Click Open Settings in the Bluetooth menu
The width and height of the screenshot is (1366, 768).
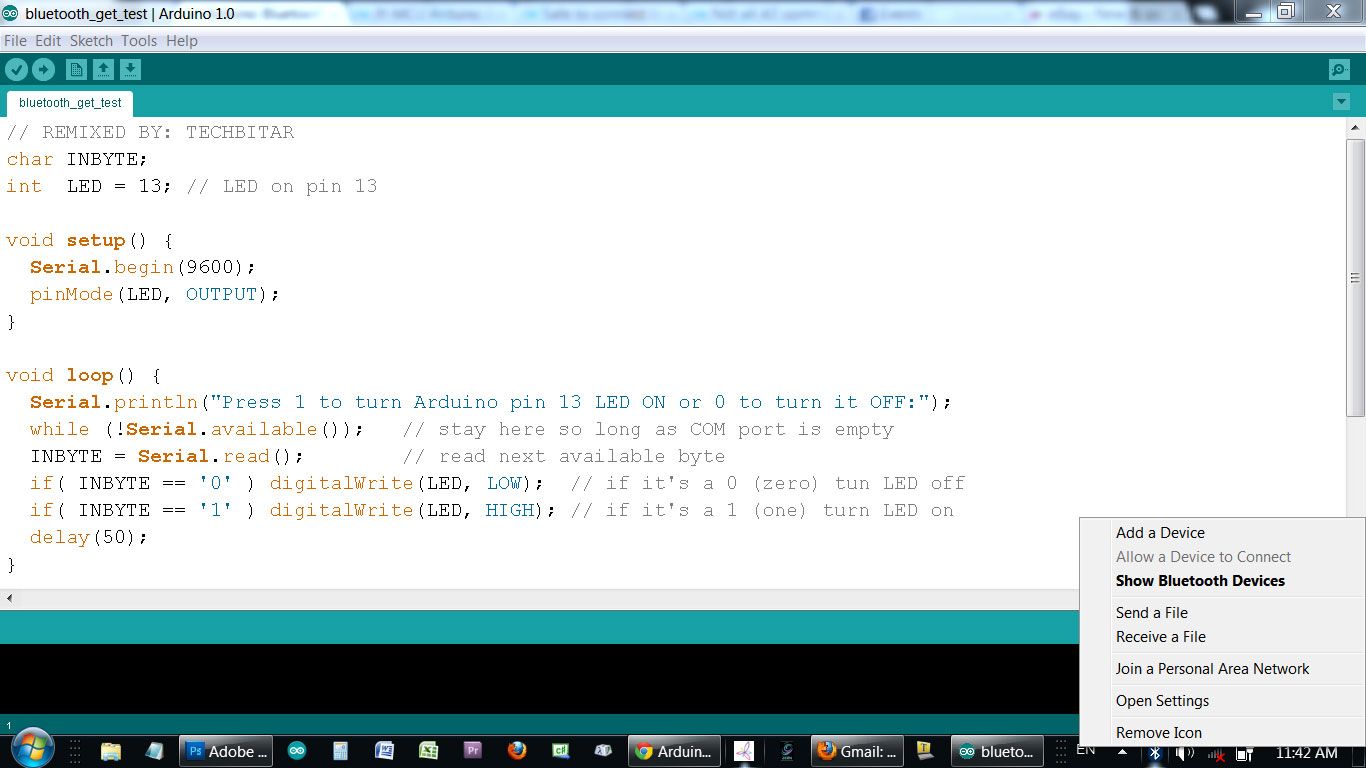[x=1162, y=700]
